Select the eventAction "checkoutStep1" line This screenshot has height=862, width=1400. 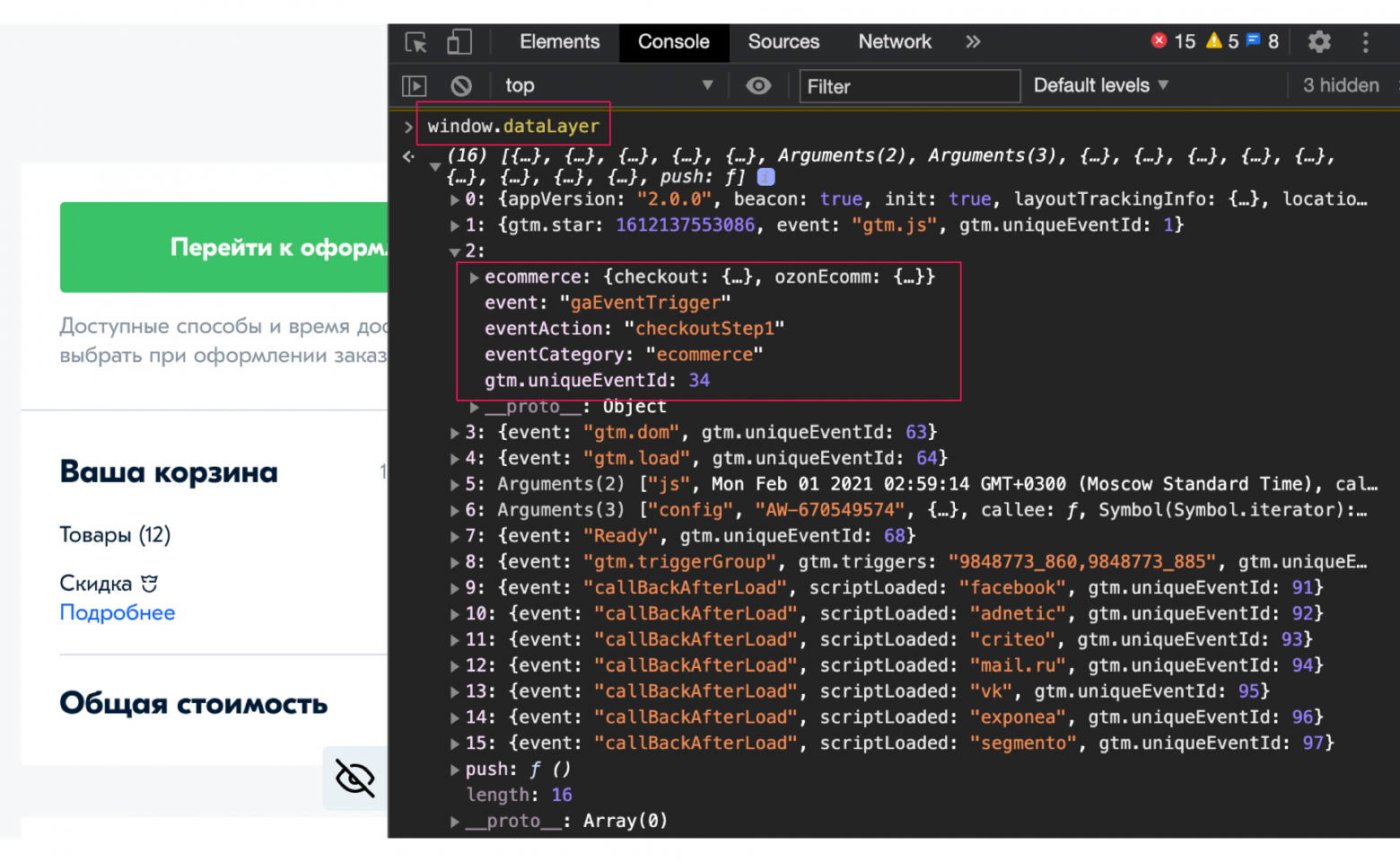tap(634, 329)
